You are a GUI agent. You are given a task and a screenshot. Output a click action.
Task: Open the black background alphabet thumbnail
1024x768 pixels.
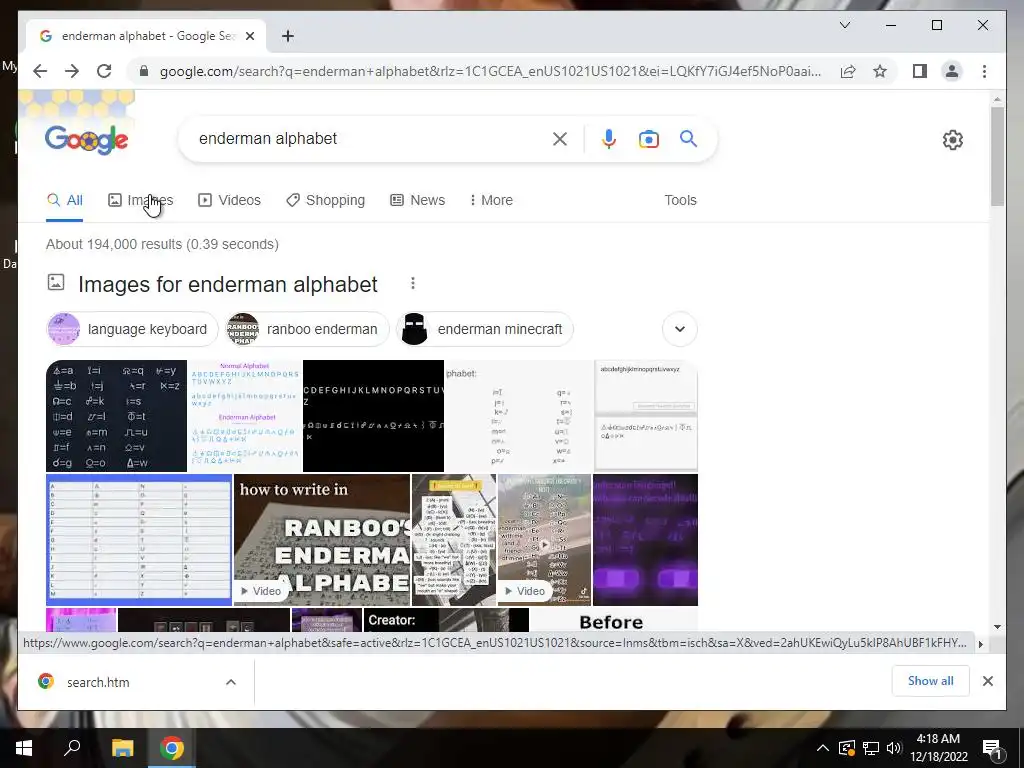(x=373, y=415)
